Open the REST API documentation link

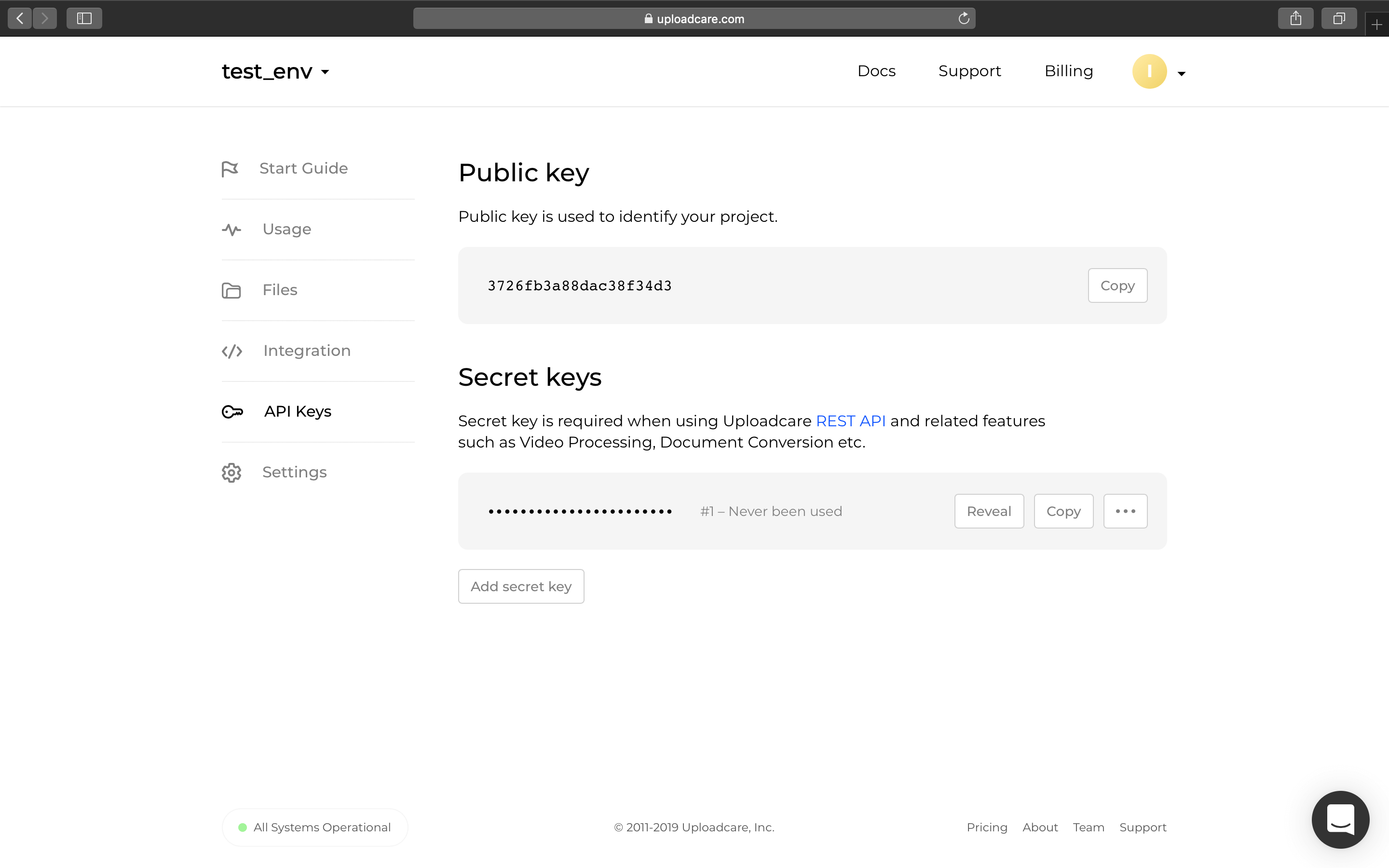850,420
